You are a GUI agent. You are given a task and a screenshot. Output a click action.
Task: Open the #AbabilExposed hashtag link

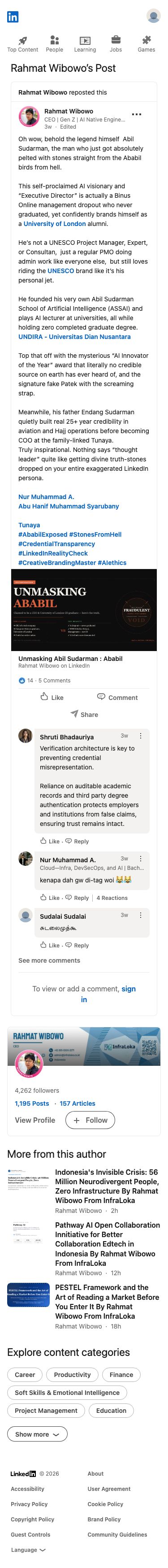coord(42,534)
